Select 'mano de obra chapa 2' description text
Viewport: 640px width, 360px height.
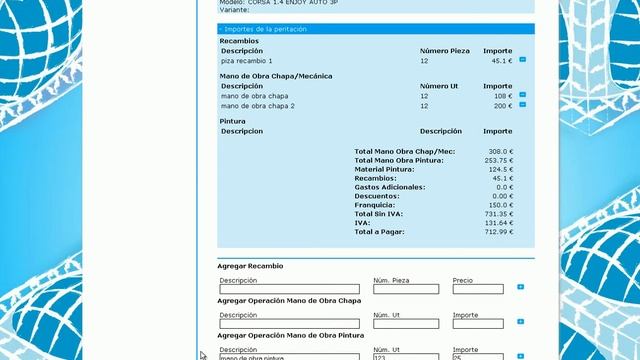pos(258,106)
